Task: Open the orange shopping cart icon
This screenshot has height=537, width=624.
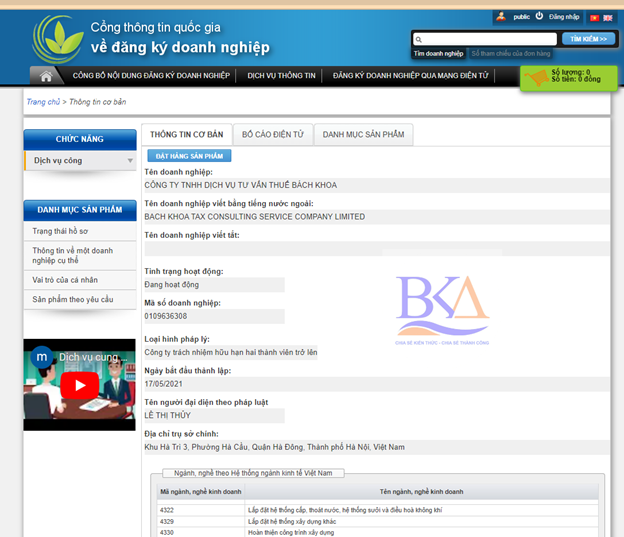Action: 541,78
